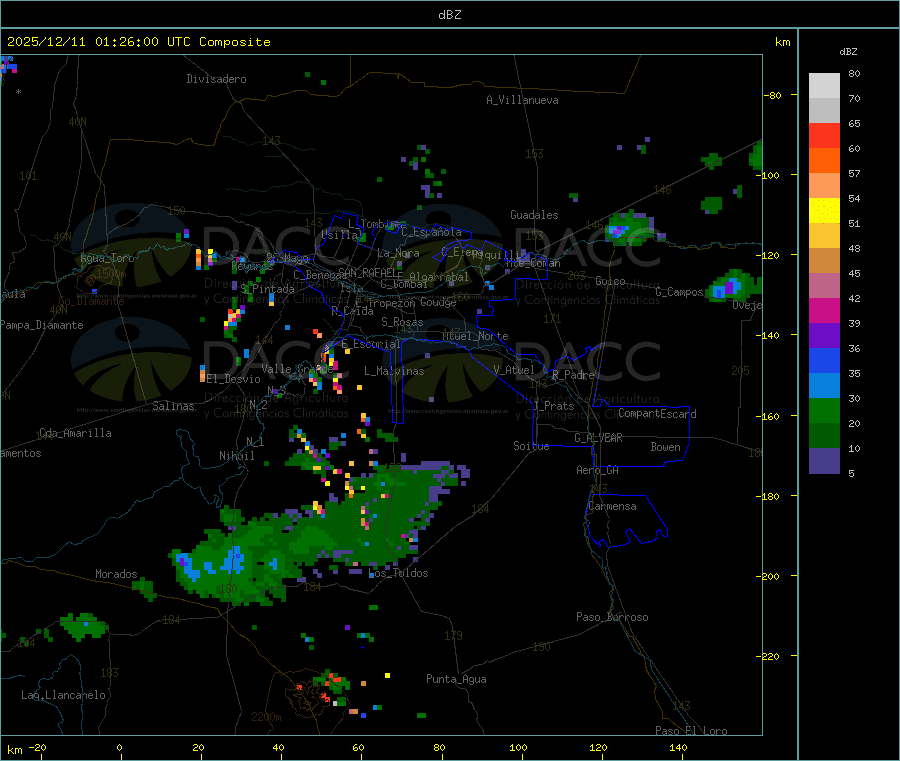Click the Nihuil map label
The width and height of the screenshot is (900, 761).
click(x=237, y=456)
